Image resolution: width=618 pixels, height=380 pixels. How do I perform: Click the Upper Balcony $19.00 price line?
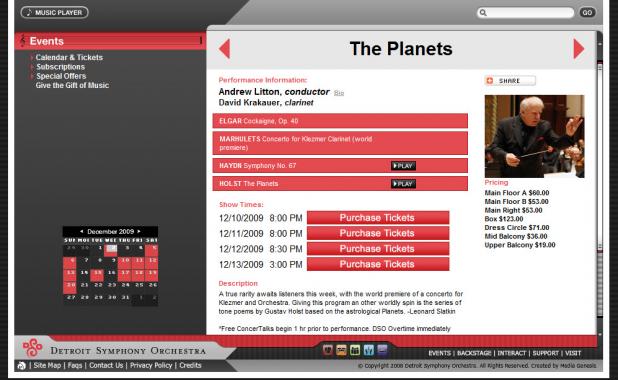coord(520,245)
